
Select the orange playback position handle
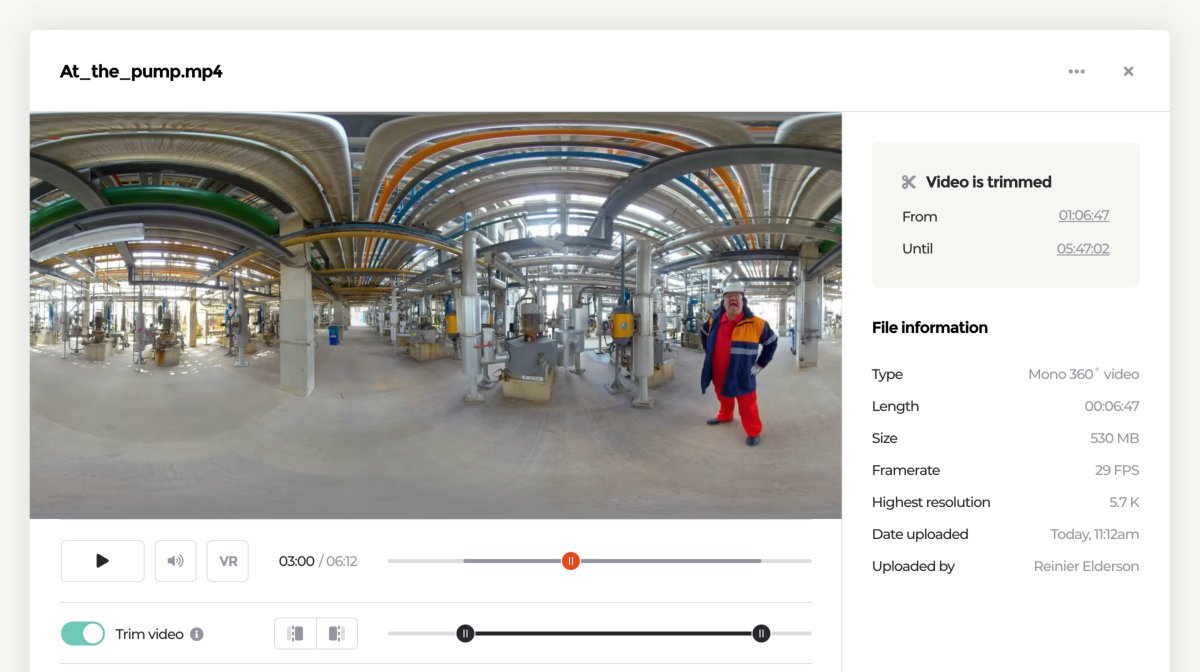[570, 560]
